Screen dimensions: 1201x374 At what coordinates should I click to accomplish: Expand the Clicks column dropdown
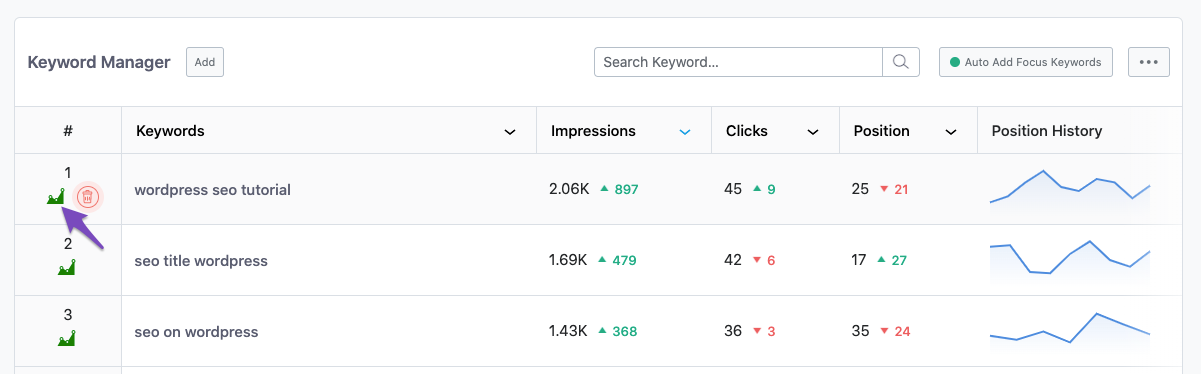[813, 132]
